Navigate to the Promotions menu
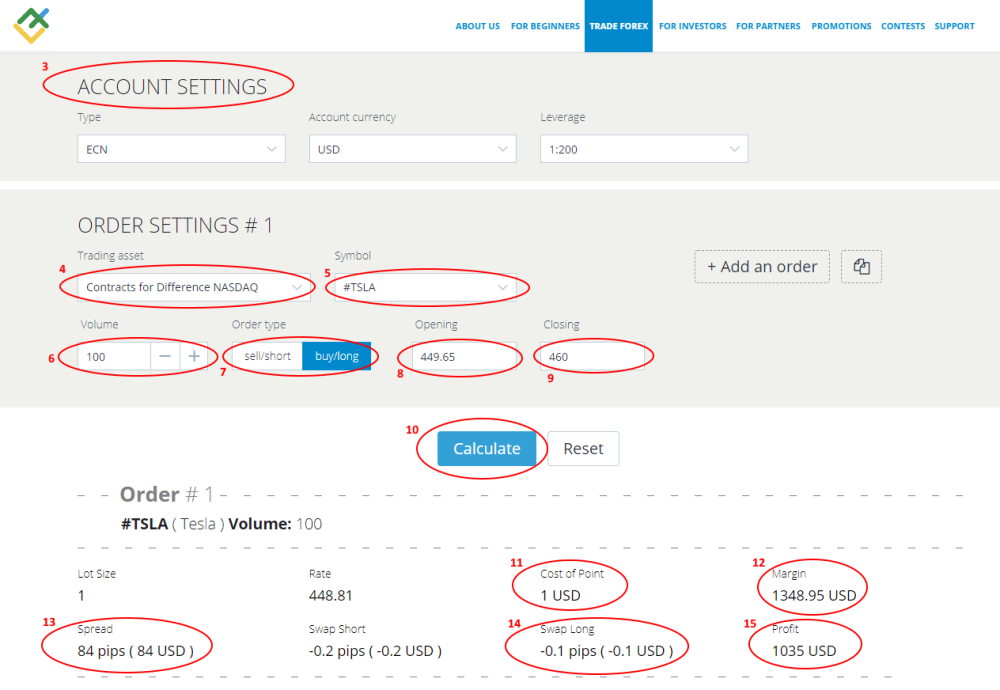1000x690 pixels. [841, 26]
